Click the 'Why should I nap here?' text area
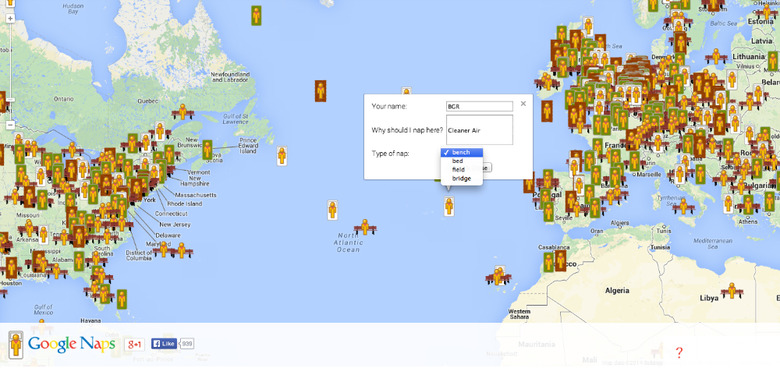 [479, 130]
